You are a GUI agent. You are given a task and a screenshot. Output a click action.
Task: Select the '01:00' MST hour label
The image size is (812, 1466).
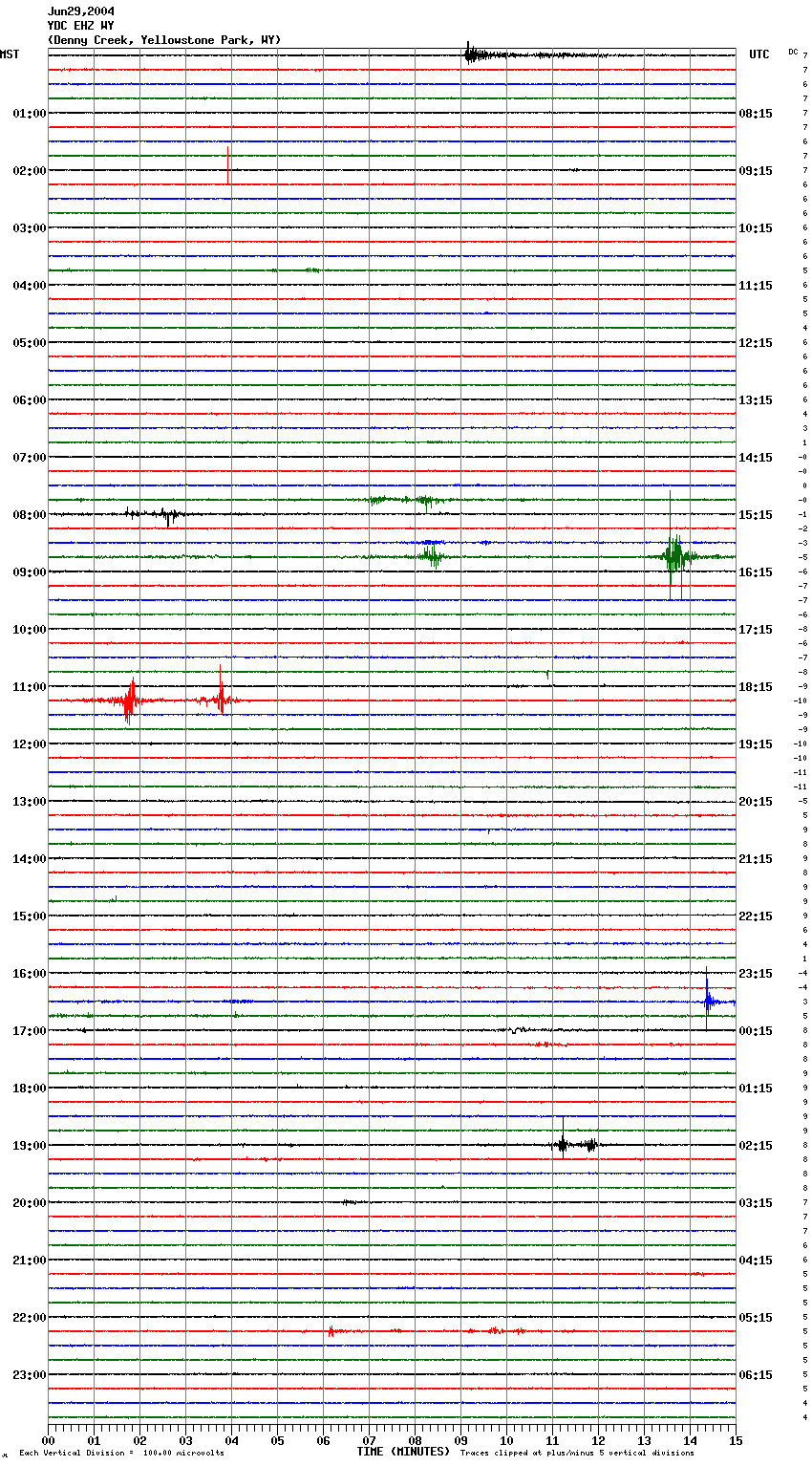tap(30, 114)
